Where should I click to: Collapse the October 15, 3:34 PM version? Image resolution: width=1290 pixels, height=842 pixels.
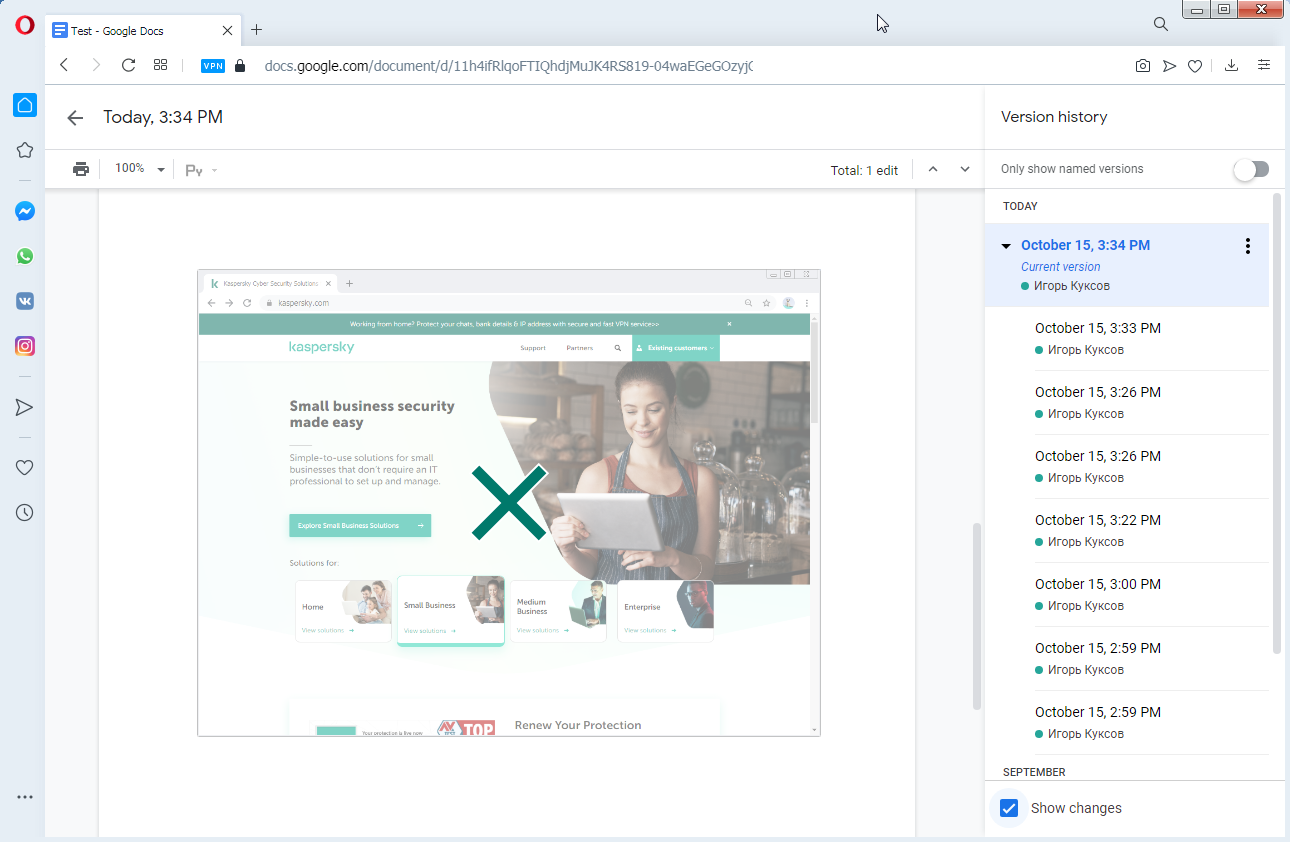[x=1007, y=246]
